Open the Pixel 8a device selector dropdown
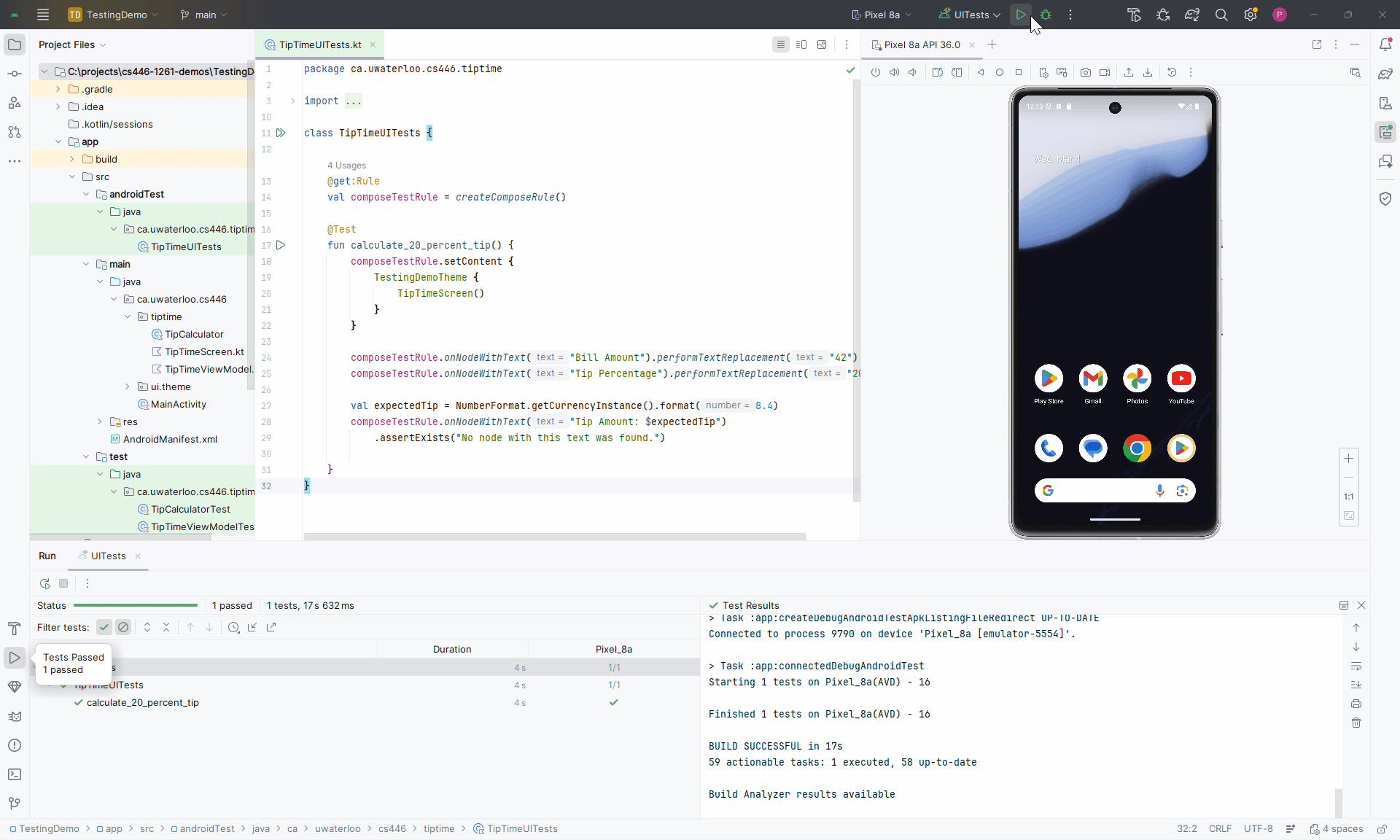The height and width of the screenshot is (840, 1400). click(881, 15)
